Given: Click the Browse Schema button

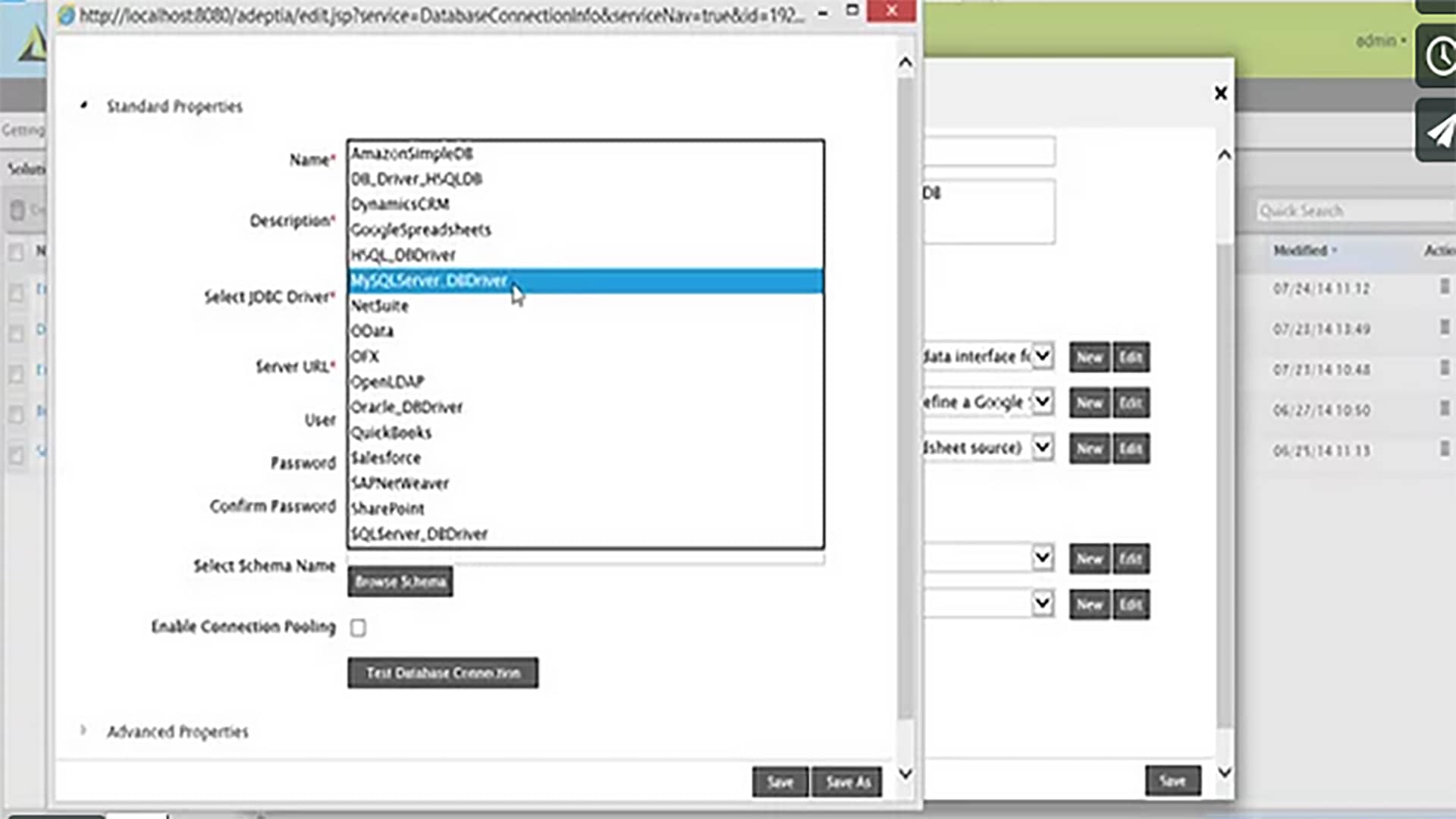Looking at the screenshot, I should 400,582.
